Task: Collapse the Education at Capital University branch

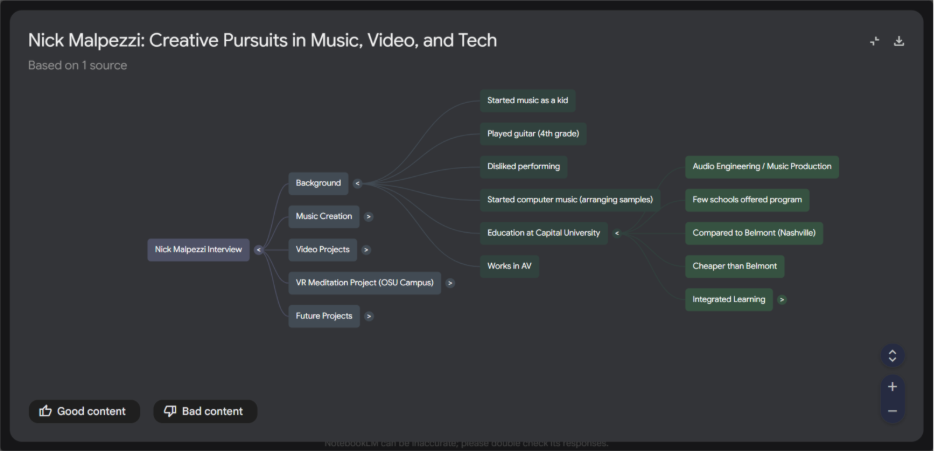Action: [x=616, y=233]
